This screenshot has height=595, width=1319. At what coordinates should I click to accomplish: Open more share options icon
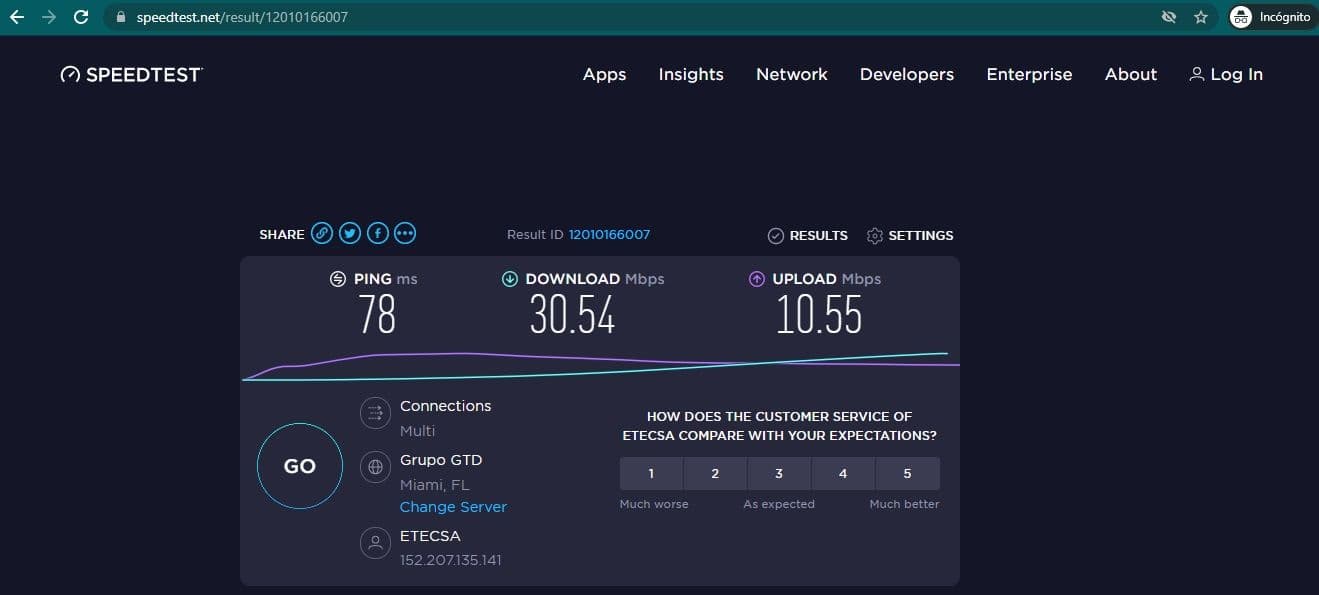coord(405,234)
